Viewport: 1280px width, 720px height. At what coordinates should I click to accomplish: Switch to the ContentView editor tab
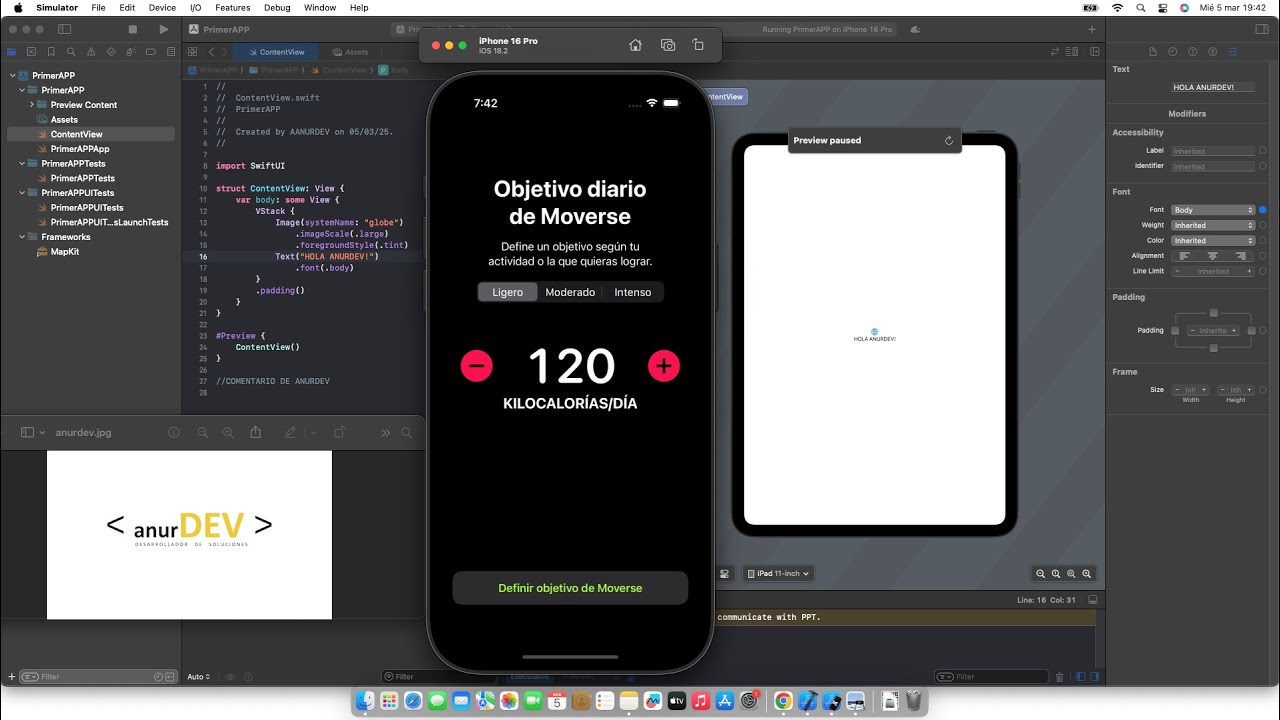[x=275, y=52]
